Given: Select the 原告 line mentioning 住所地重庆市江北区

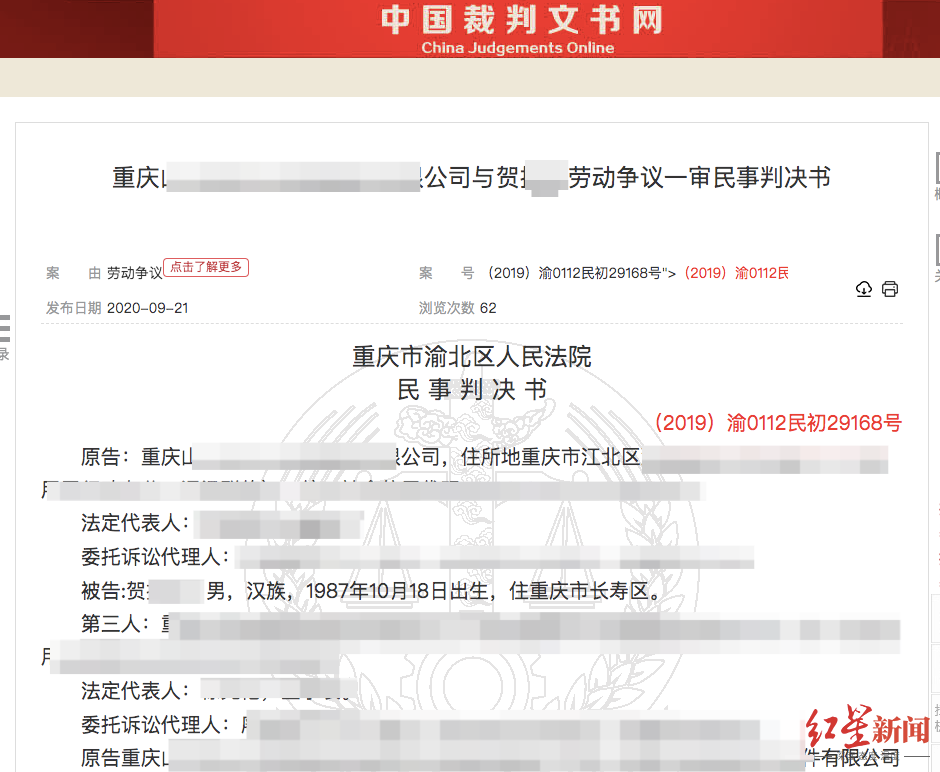Looking at the screenshot, I should coord(484,457).
